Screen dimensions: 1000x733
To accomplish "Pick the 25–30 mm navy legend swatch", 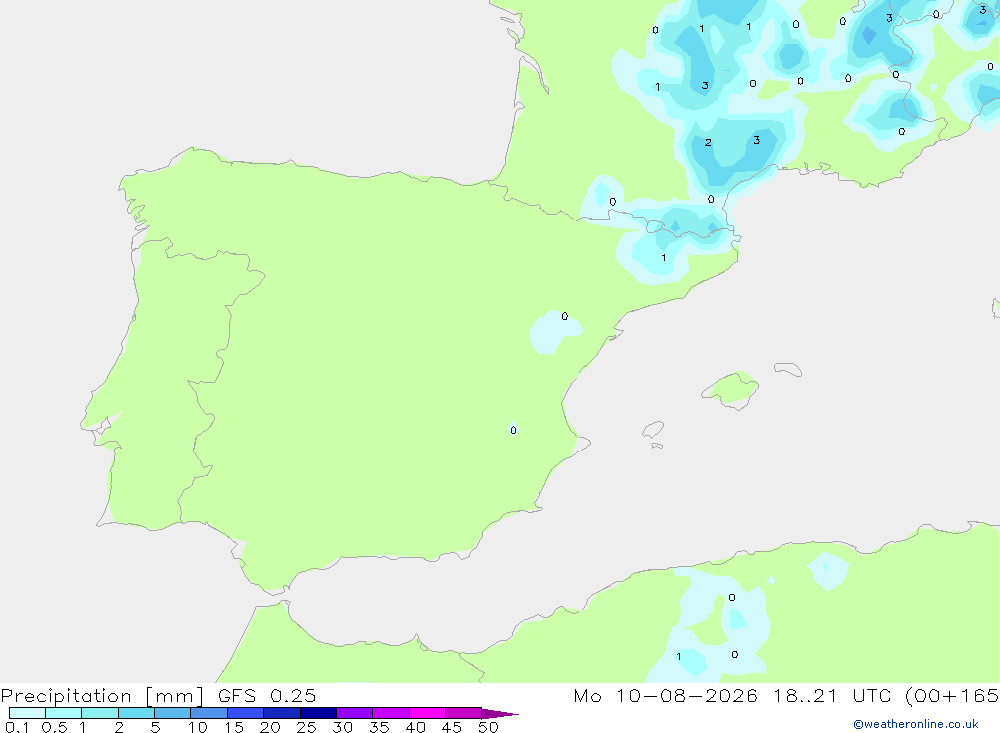I will (x=318, y=713).
